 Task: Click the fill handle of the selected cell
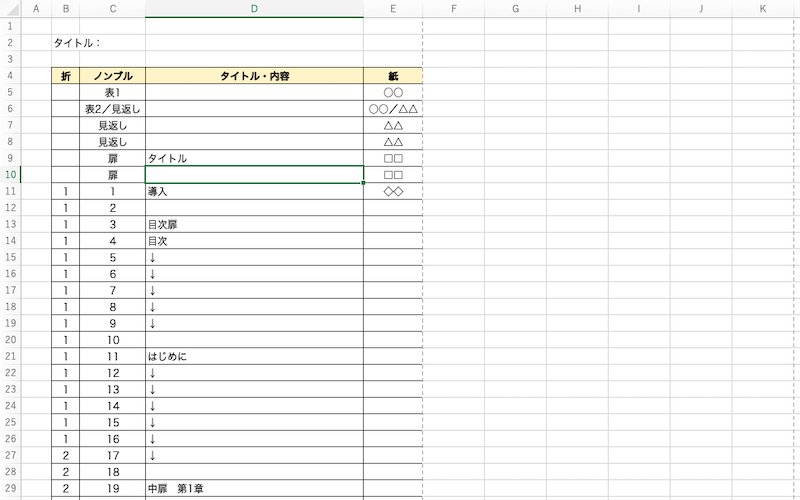[x=363, y=183]
